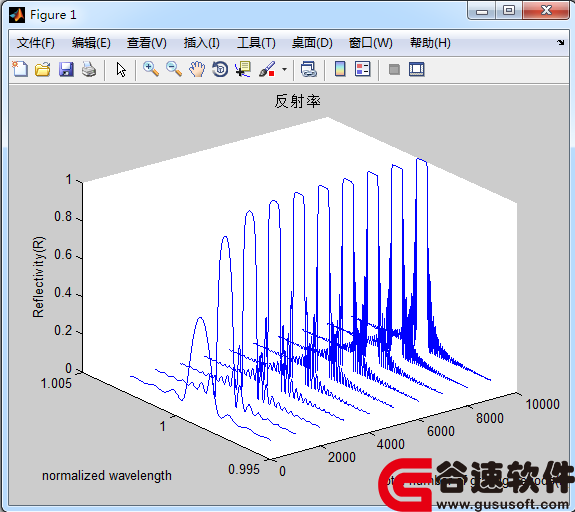Open file with the folder icon
The image size is (575, 512).
tap(43, 69)
